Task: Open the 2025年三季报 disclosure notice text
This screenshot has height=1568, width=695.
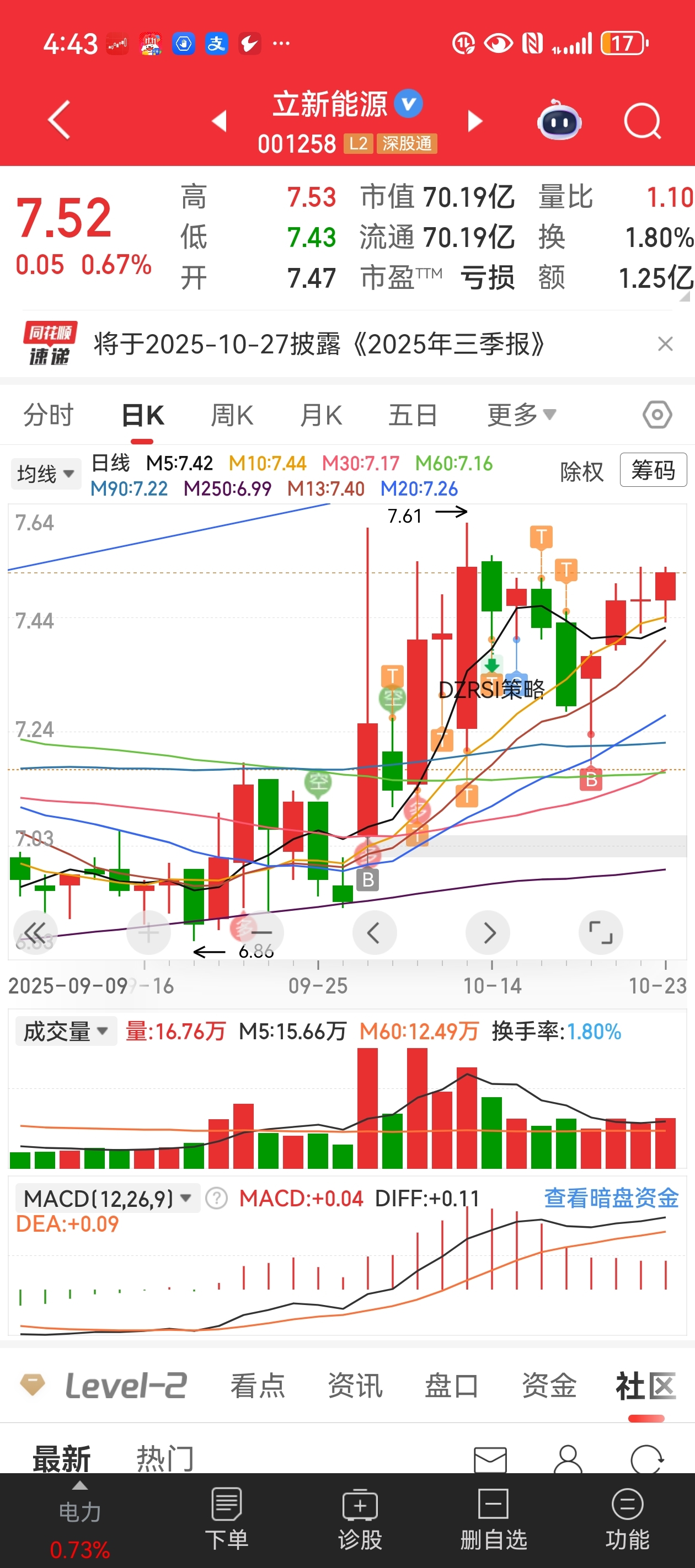Action: [x=319, y=344]
